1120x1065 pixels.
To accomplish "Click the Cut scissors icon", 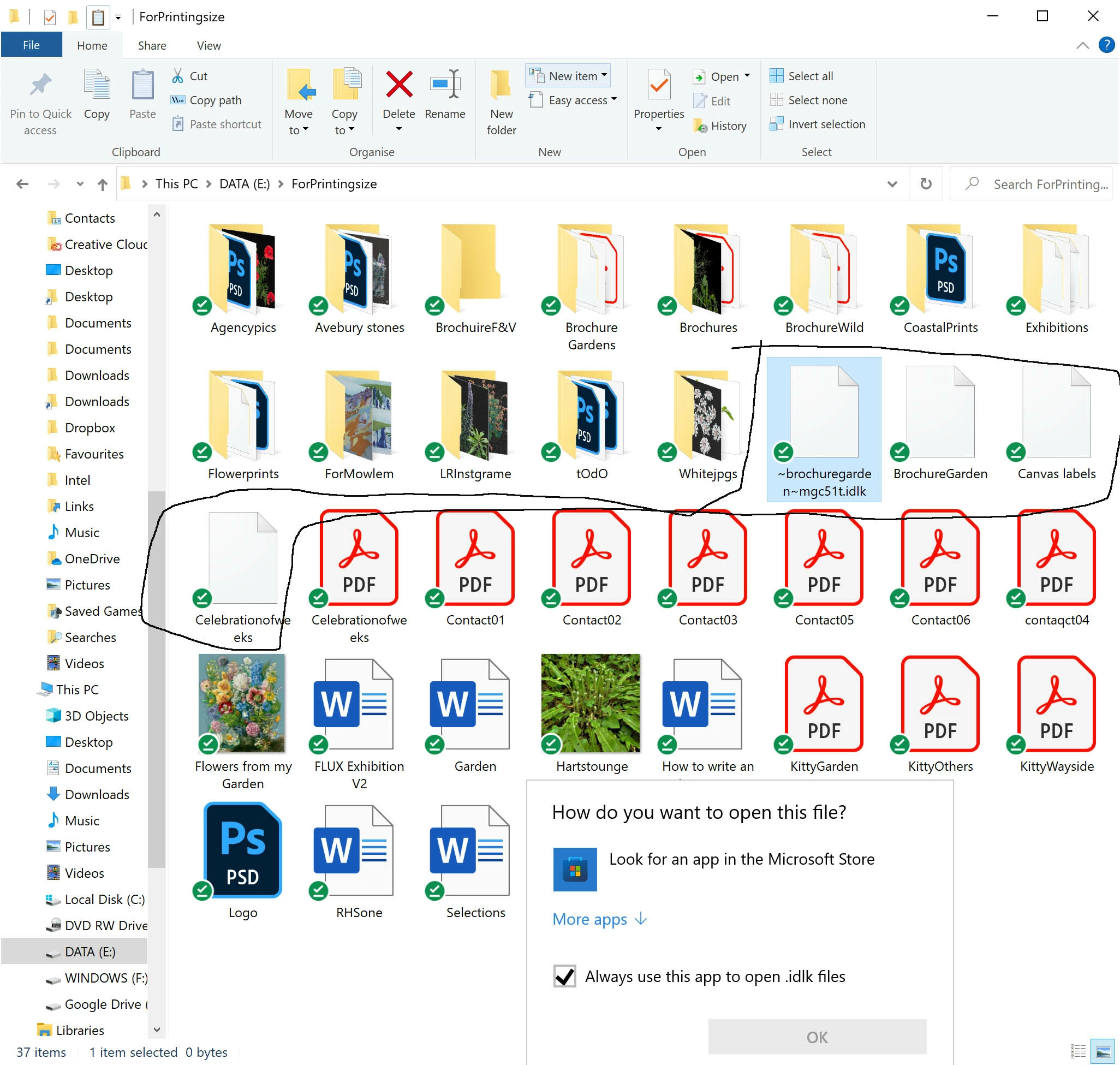I will coord(178,76).
